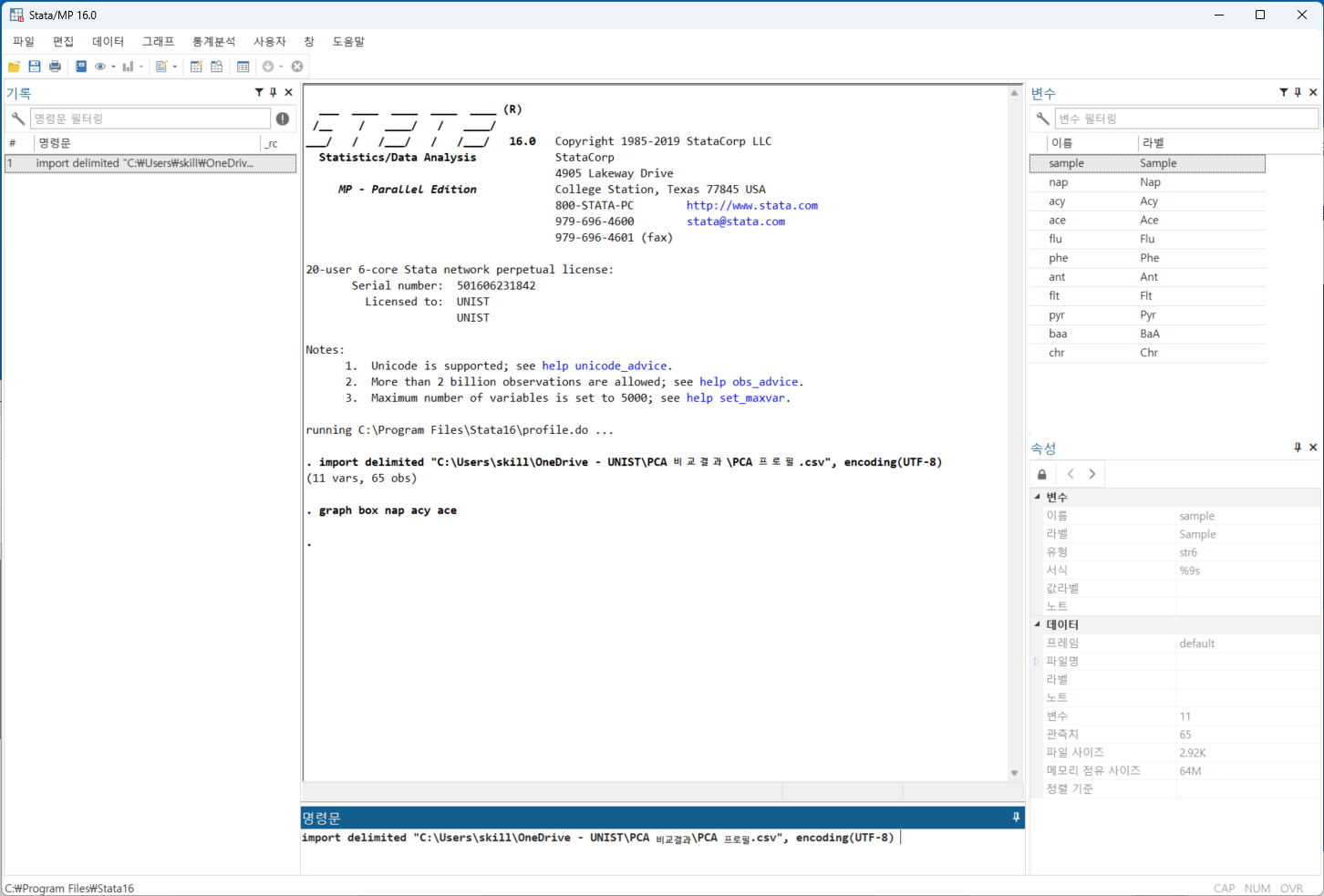The width and height of the screenshot is (1324, 896).
Task: Toggle the properties lock icon
Action: pos(1042,474)
